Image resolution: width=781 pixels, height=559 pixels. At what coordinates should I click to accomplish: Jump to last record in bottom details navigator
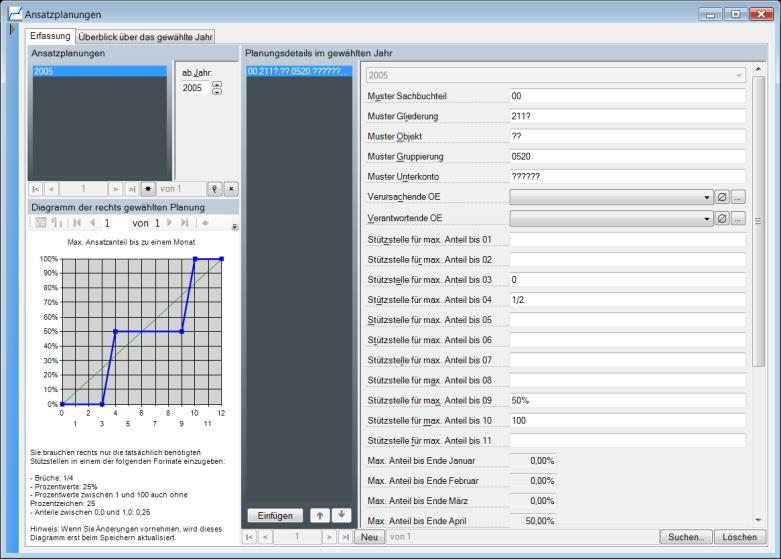(x=345, y=537)
